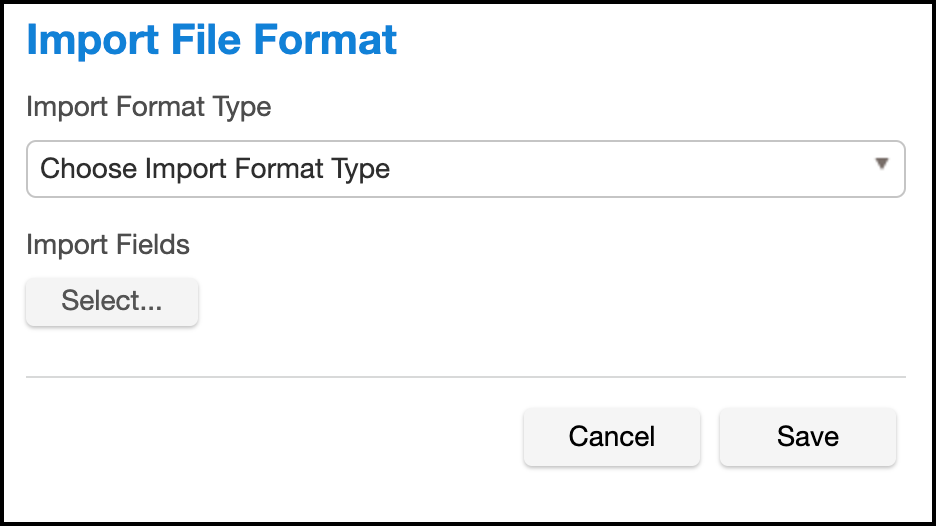
Task: Click the Select... button under Import Fields
Action: point(112,301)
